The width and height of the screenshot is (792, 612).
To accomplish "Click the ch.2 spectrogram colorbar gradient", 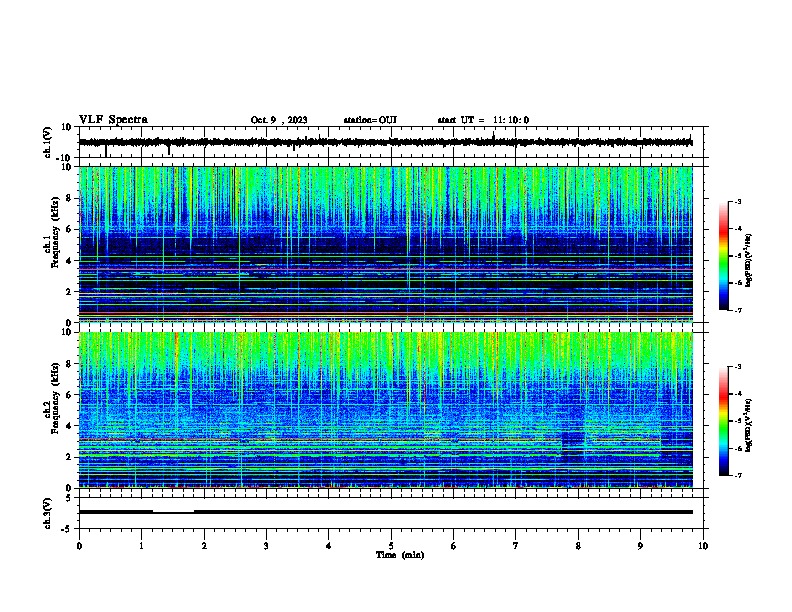I will (x=724, y=421).
